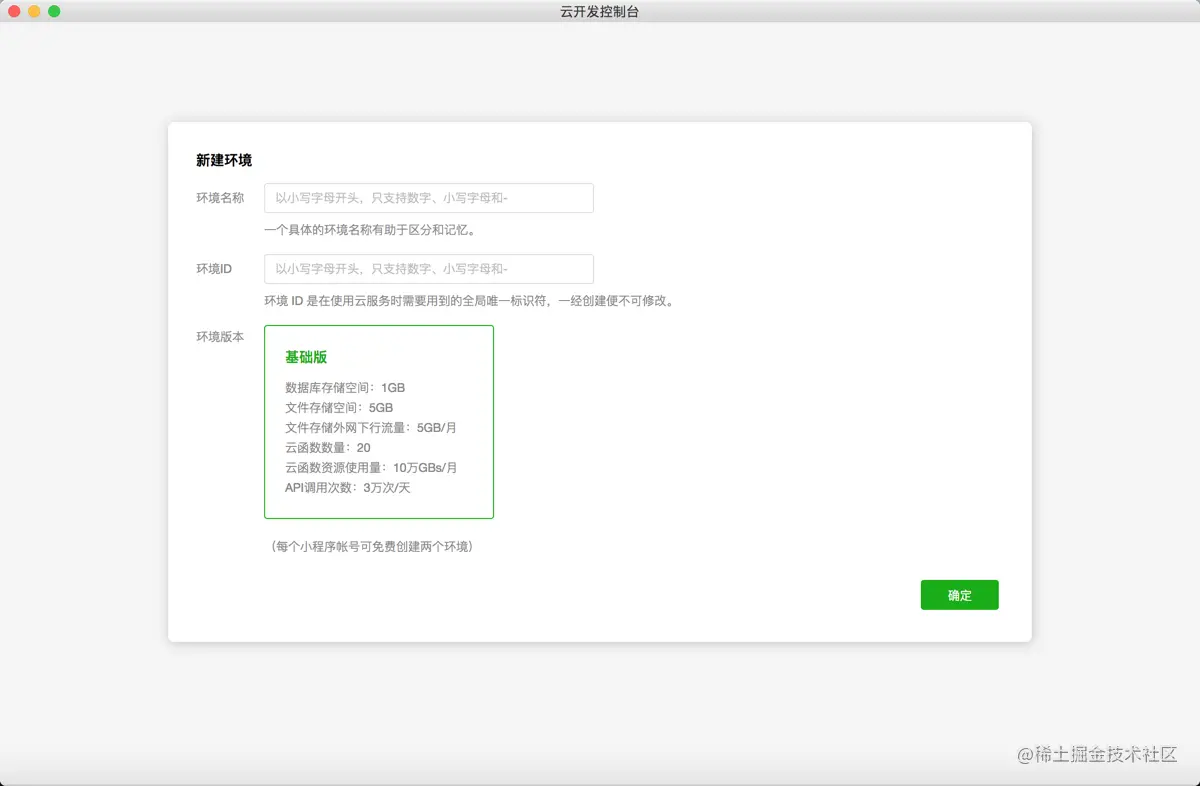Click the 新建环境 heading
Screen dimensions: 1200x786
pos(224,160)
